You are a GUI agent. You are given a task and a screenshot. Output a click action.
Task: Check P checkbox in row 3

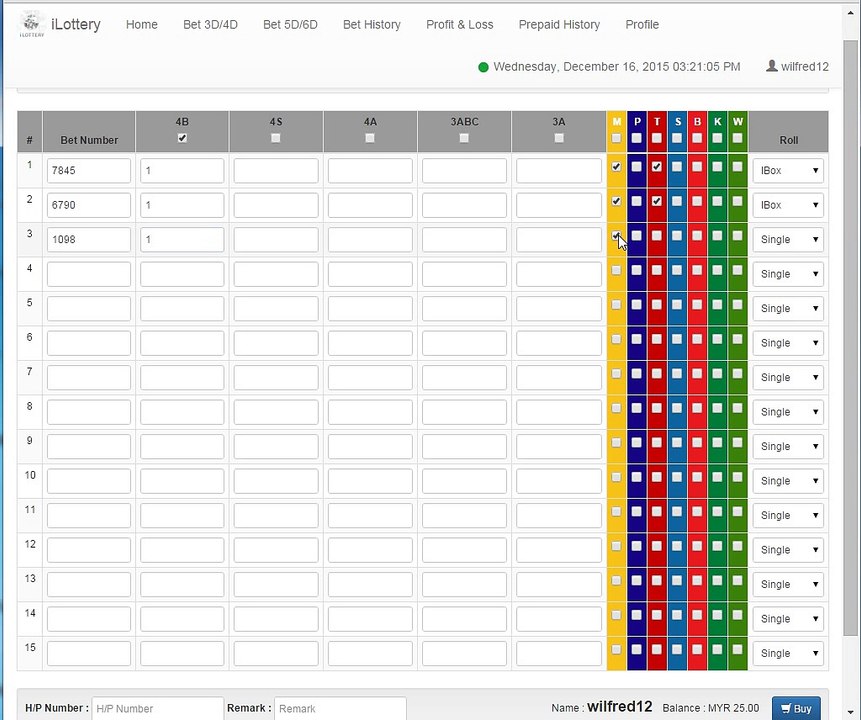pos(636,236)
